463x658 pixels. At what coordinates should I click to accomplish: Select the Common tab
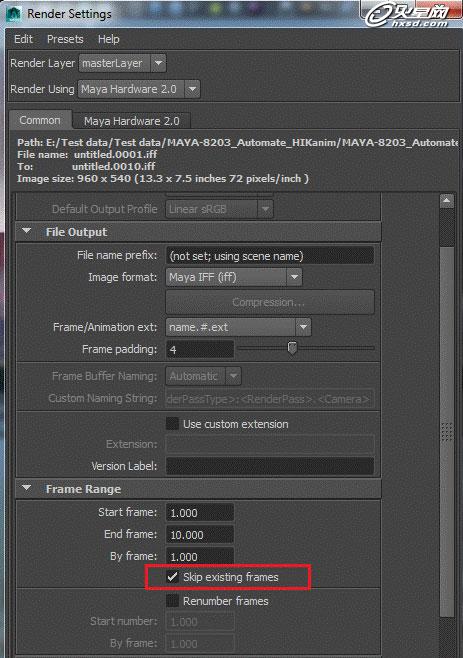pyautogui.click(x=40, y=120)
